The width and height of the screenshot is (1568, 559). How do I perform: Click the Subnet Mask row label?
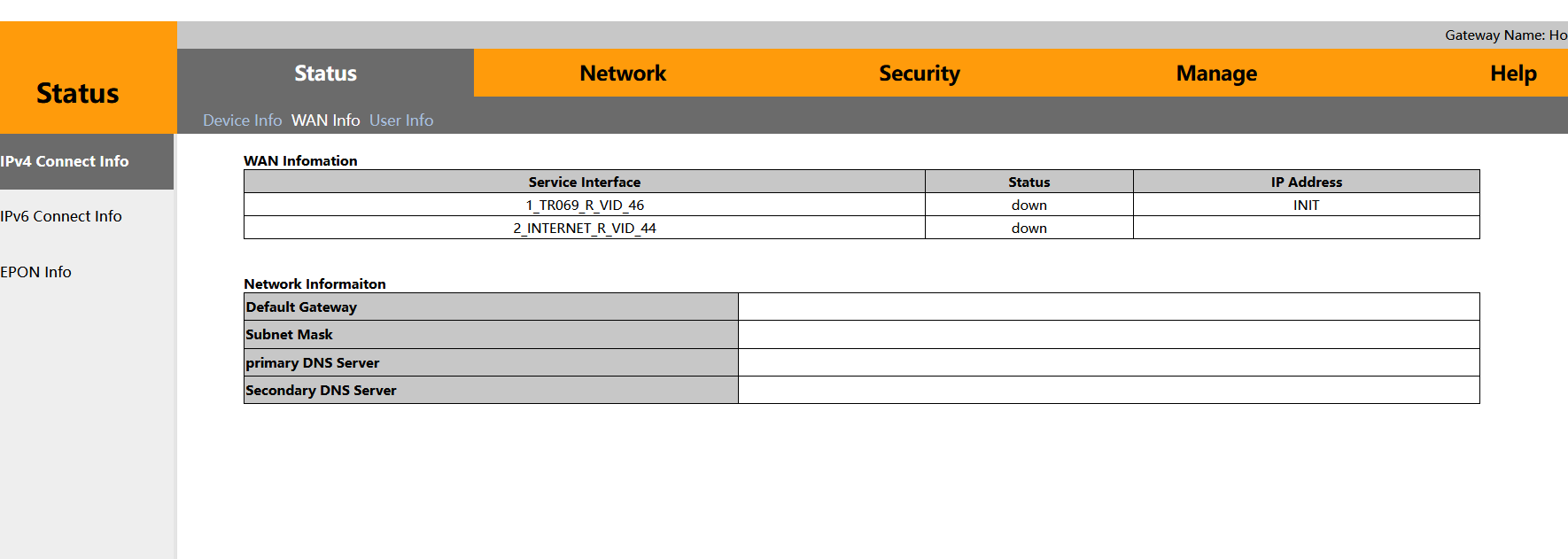pos(290,335)
